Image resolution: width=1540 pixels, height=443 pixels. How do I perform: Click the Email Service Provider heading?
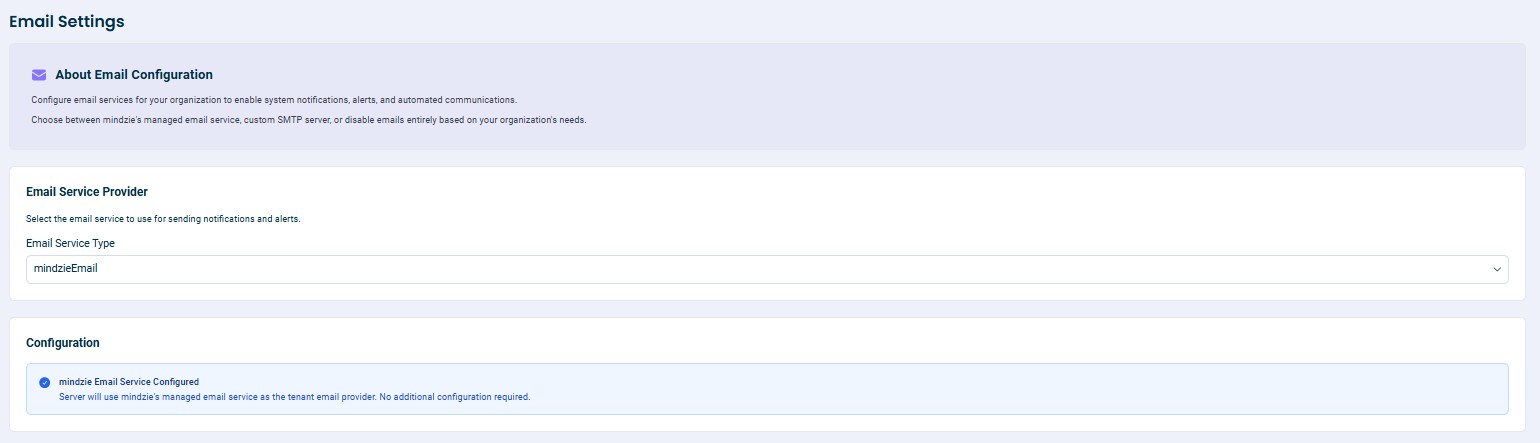point(87,192)
